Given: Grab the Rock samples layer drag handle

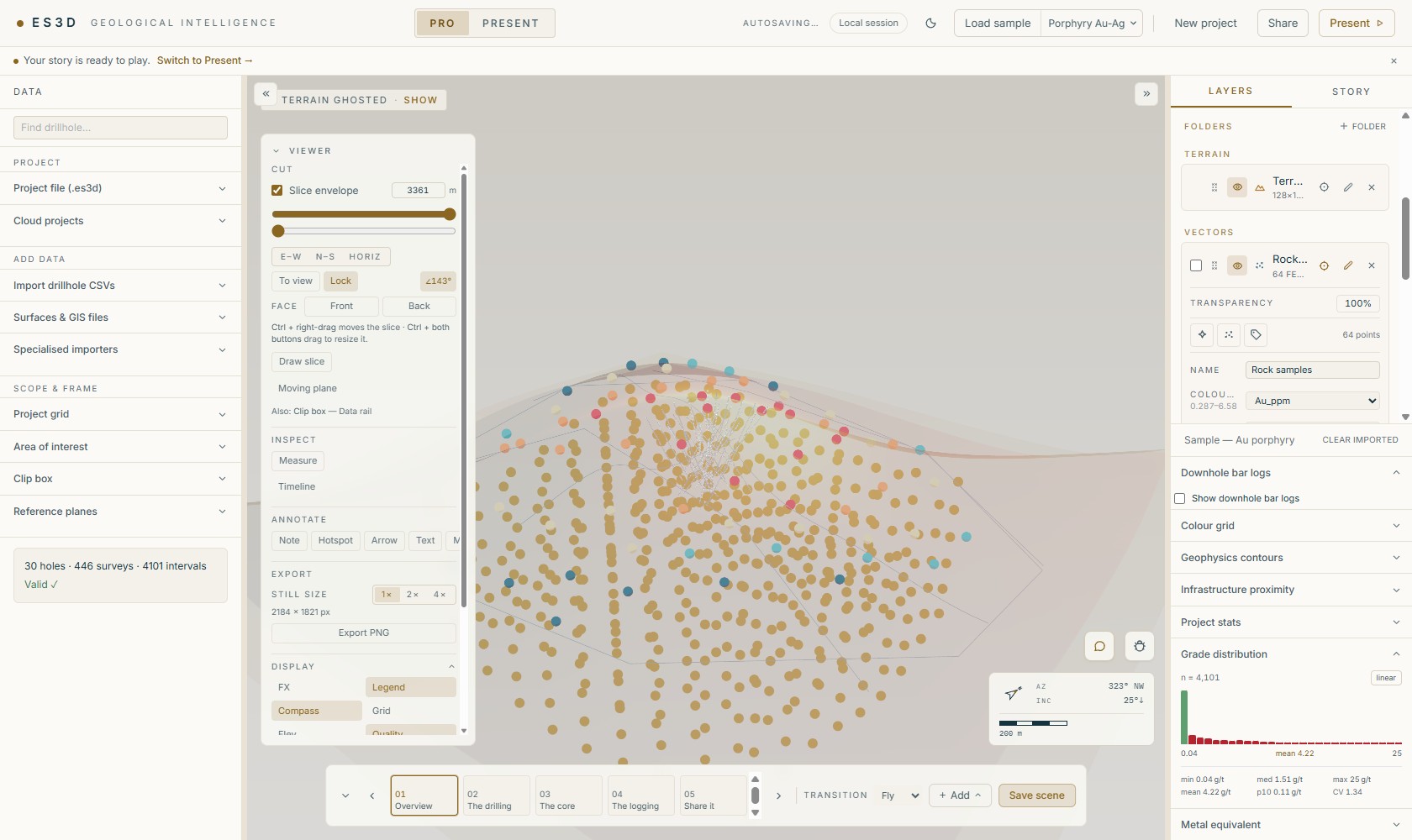Looking at the screenshot, I should (1214, 265).
